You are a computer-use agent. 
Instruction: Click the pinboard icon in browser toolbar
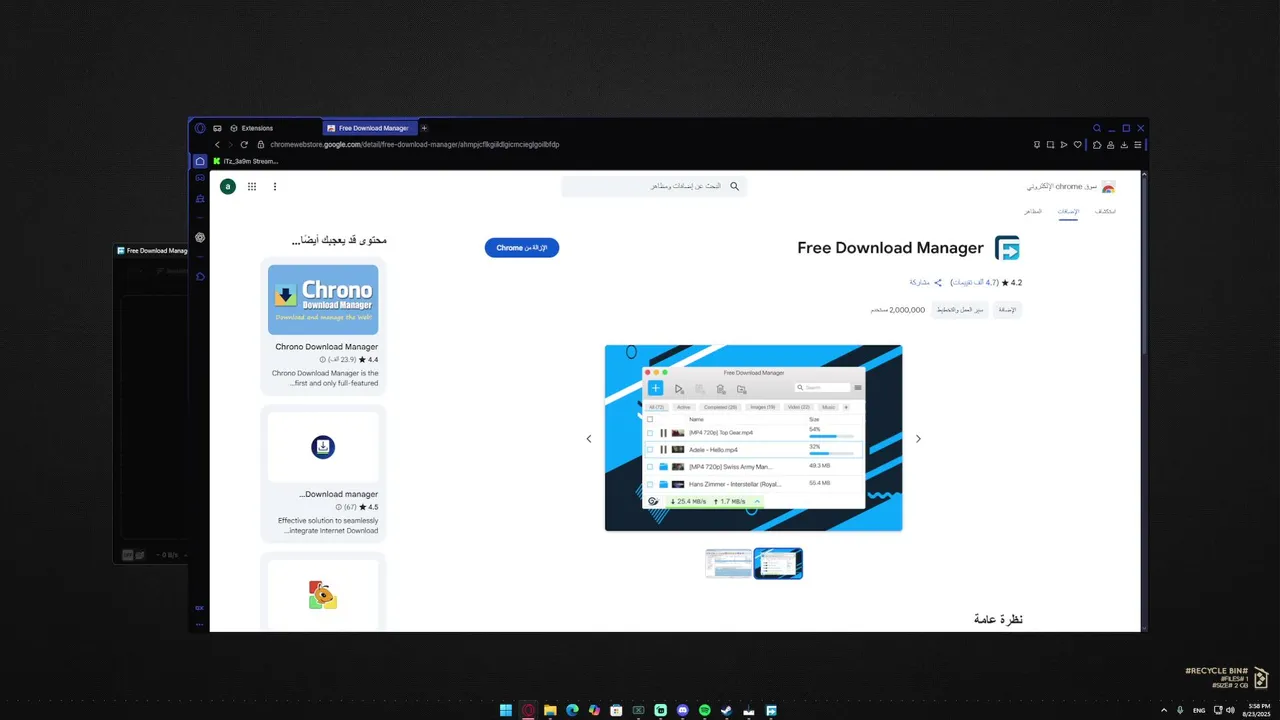1037,144
